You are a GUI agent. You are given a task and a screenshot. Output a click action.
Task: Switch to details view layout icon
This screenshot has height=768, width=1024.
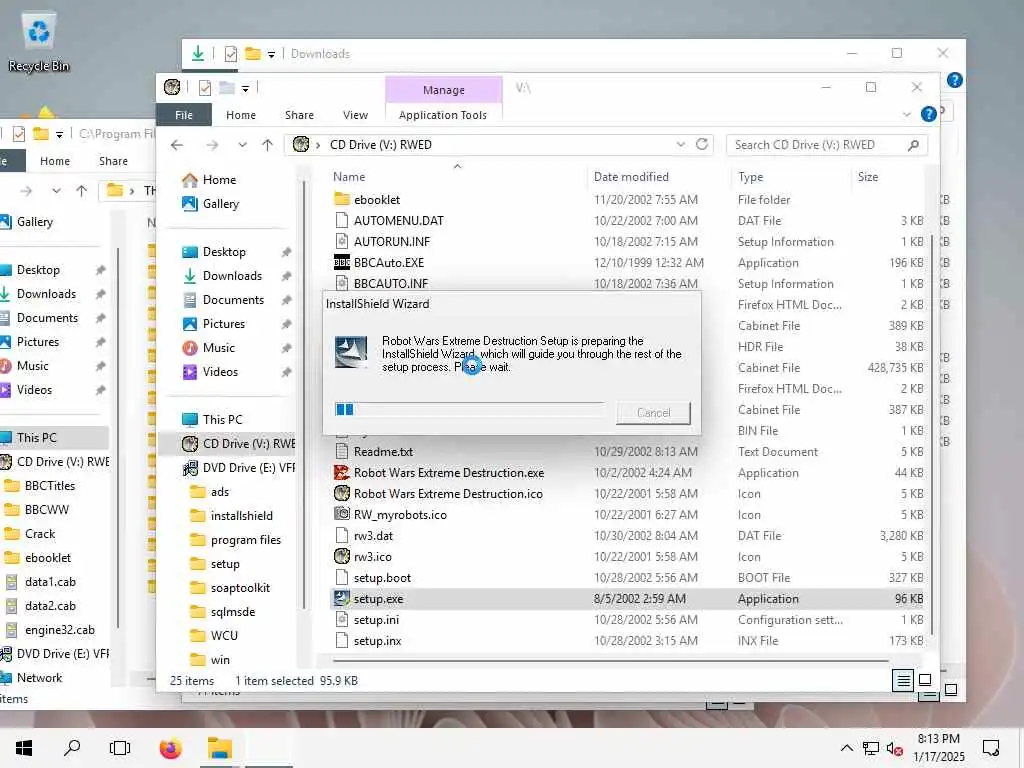[x=903, y=680]
